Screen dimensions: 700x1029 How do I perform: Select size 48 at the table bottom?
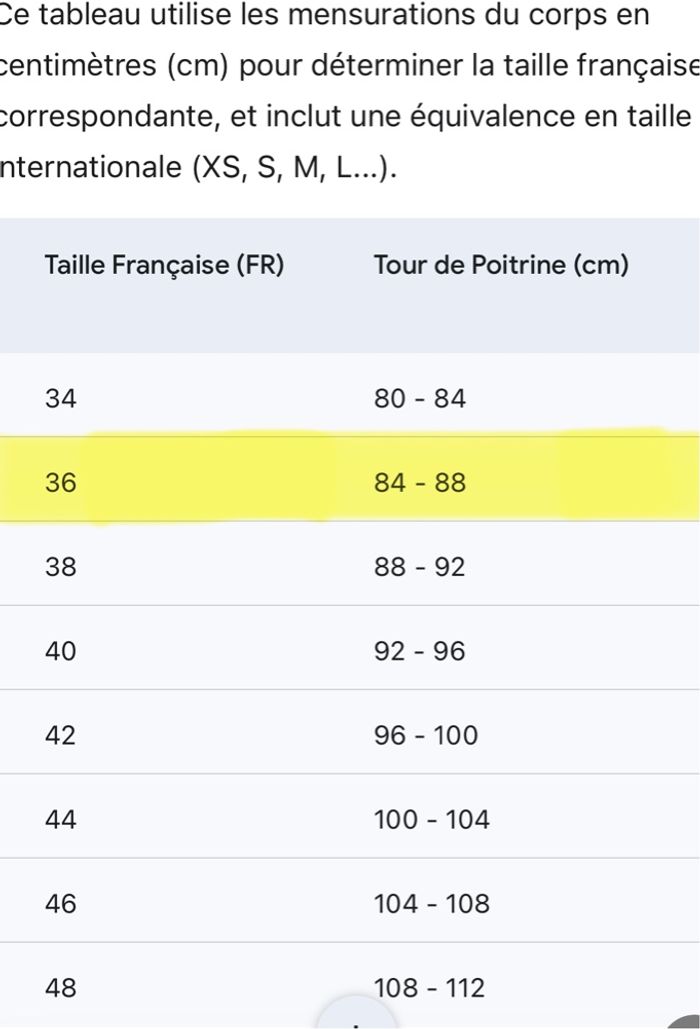point(60,988)
